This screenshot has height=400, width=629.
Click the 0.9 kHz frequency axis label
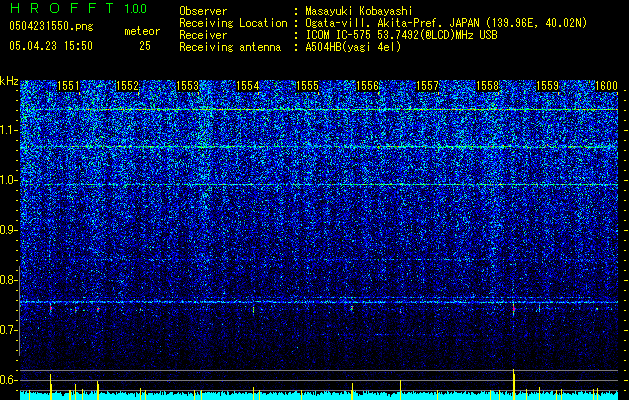coord(9,230)
